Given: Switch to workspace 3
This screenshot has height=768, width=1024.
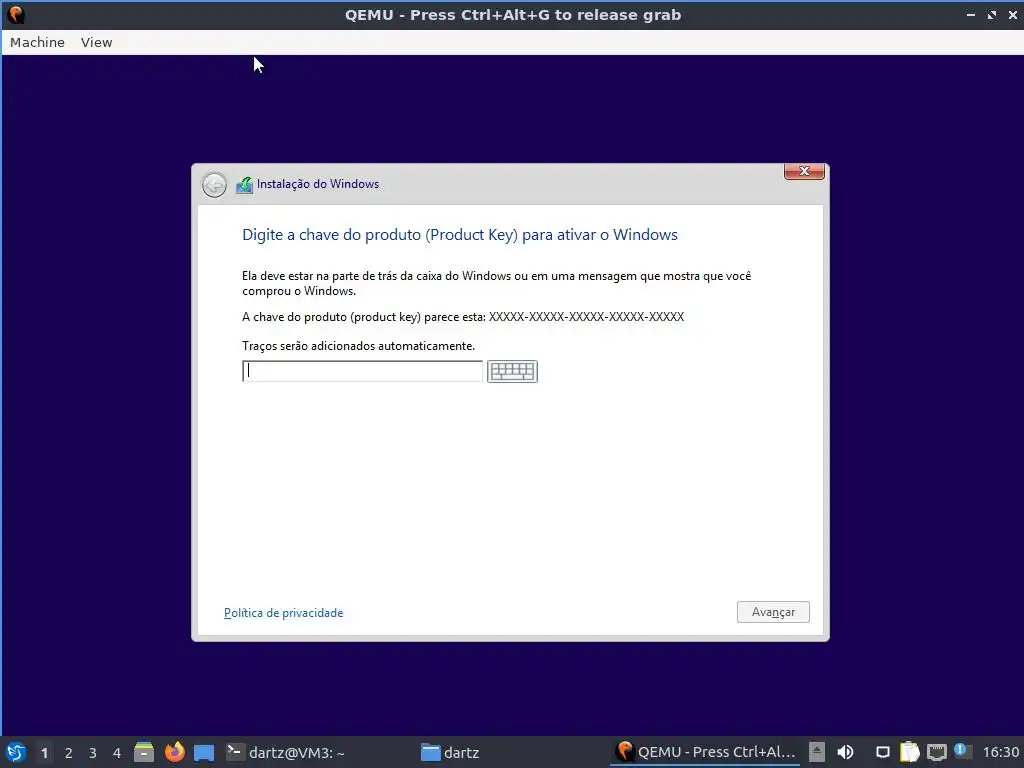Looking at the screenshot, I should pyautogui.click(x=93, y=753).
